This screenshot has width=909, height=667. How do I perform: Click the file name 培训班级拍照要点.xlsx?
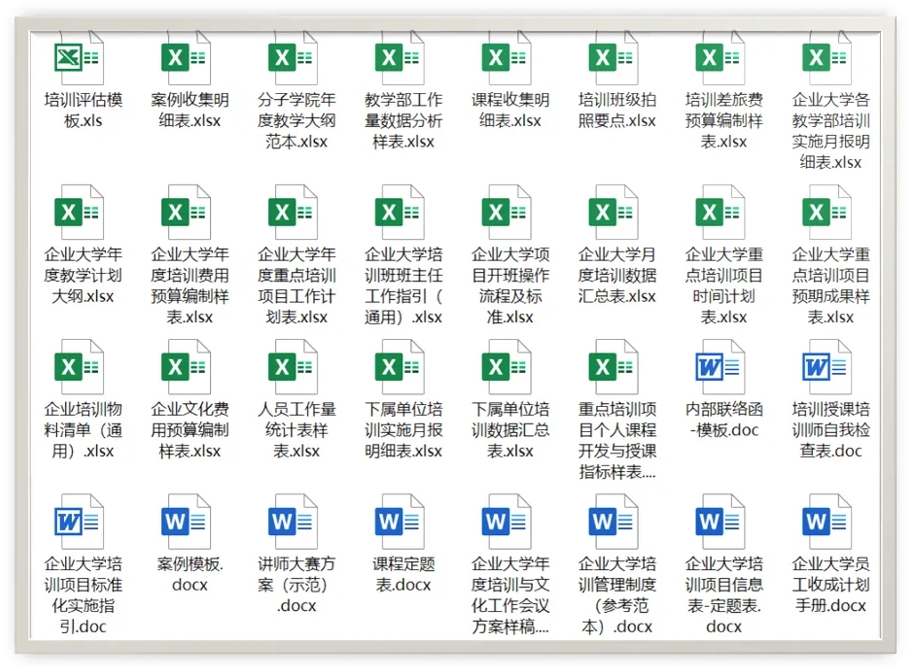tap(617, 110)
